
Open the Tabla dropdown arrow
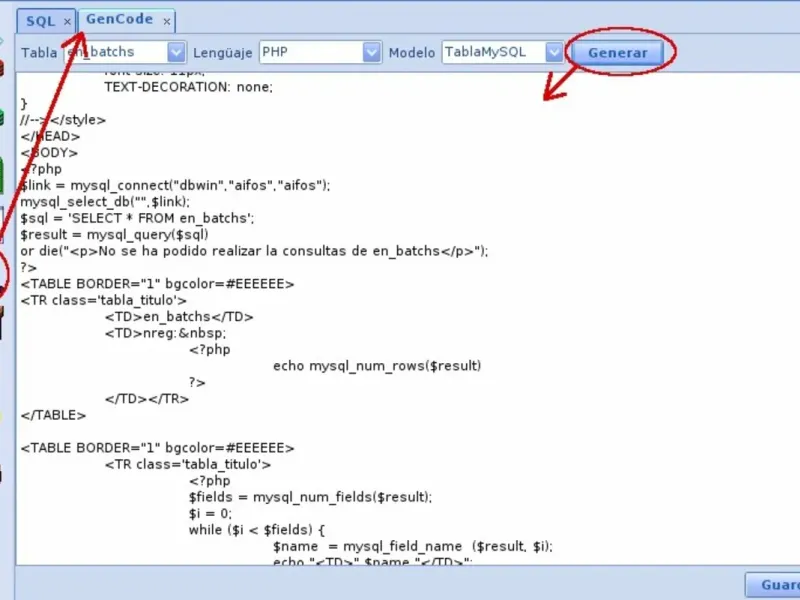tap(176, 52)
